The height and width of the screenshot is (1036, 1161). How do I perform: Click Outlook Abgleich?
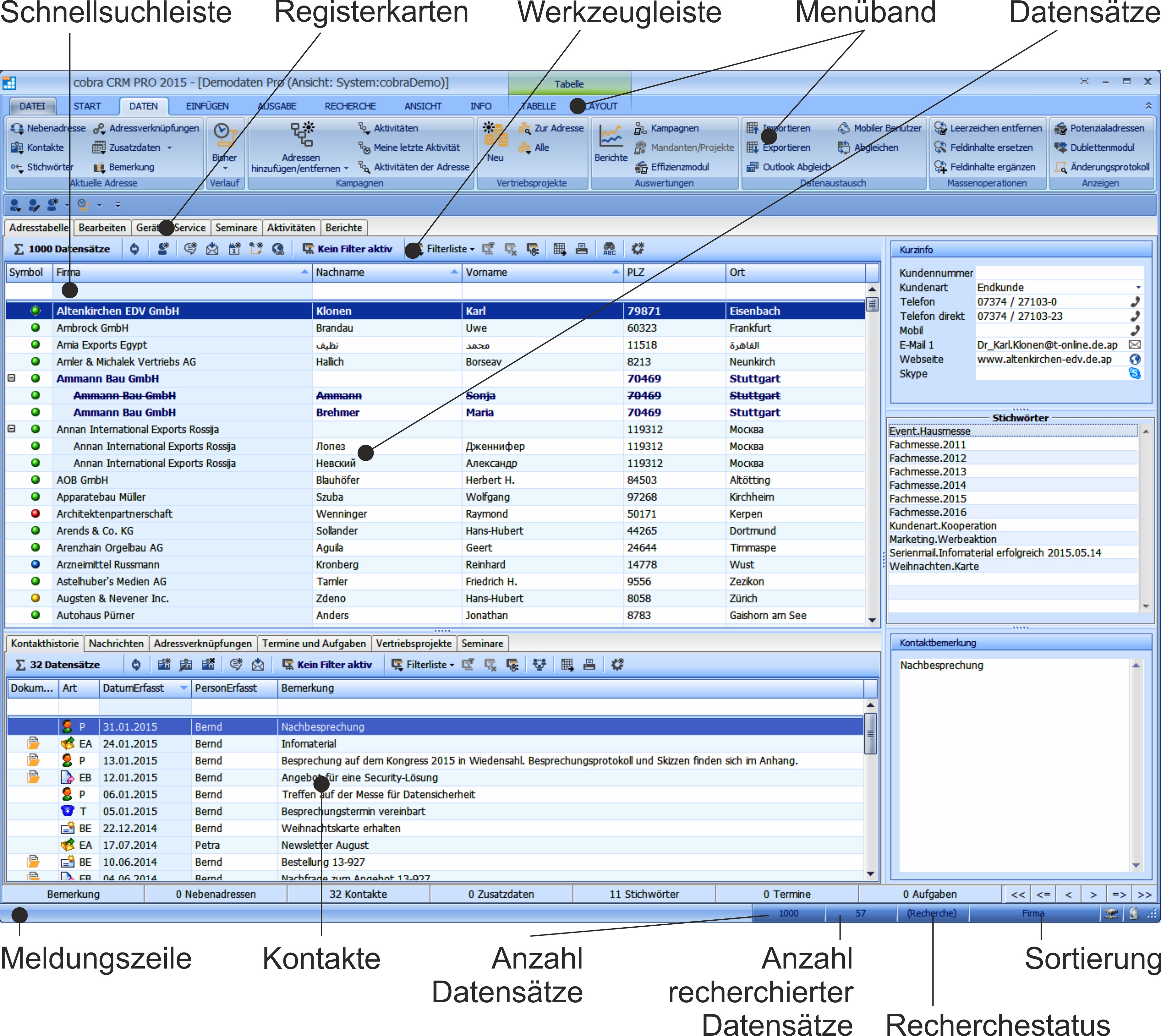[x=788, y=167]
